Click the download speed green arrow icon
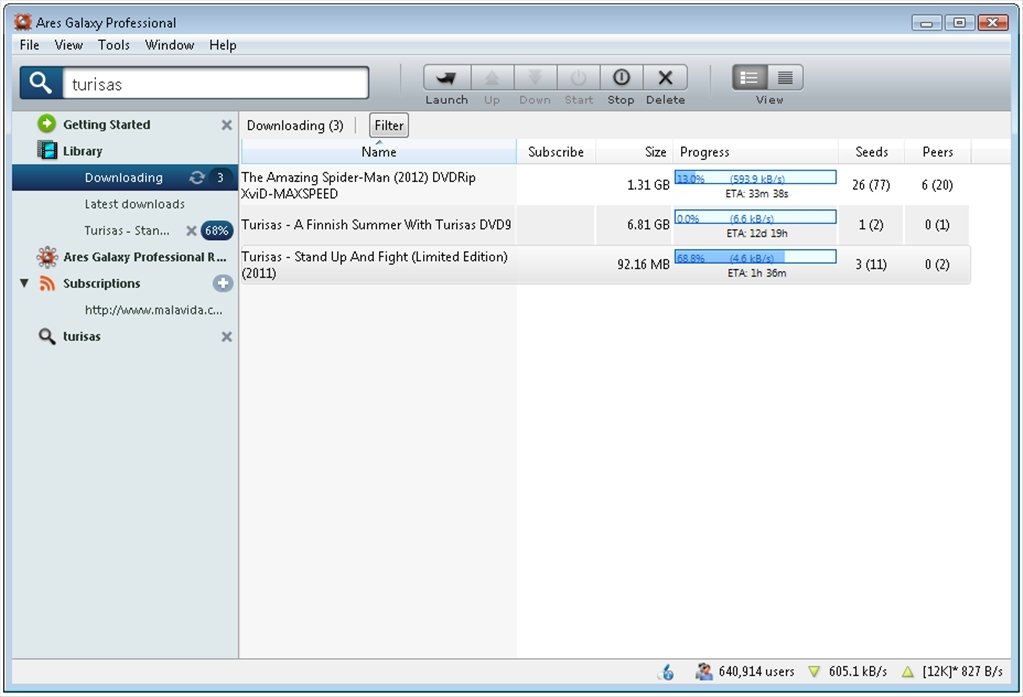 tap(814, 672)
